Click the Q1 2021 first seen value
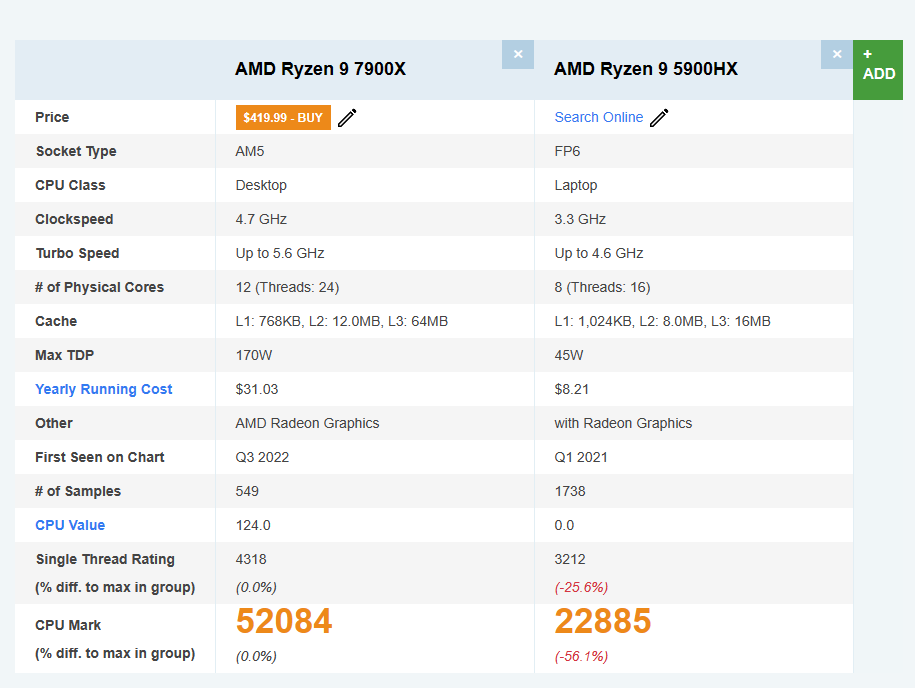Image resolution: width=915 pixels, height=688 pixels. [581, 457]
